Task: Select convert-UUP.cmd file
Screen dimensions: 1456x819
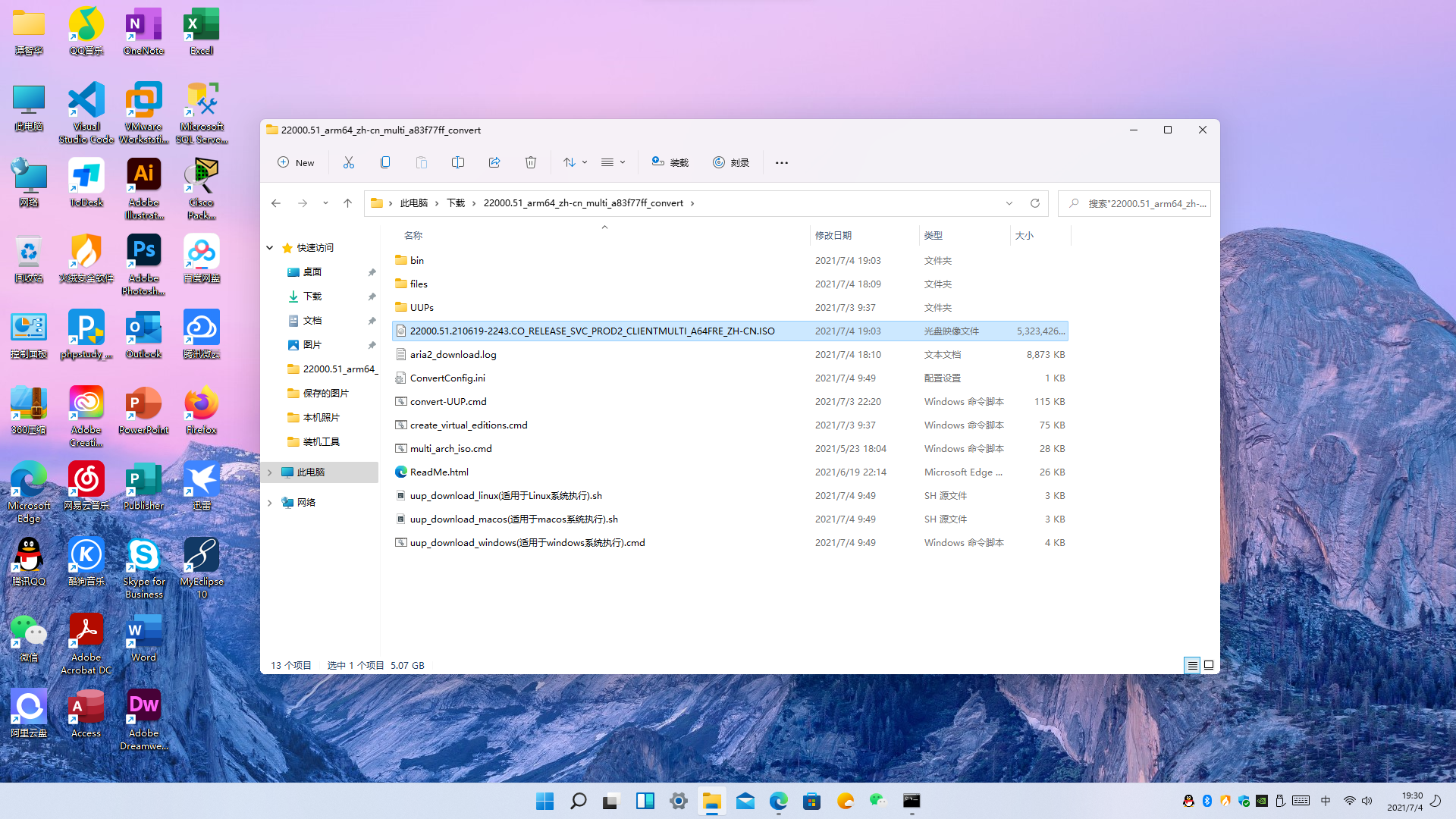Action: [448, 402]
